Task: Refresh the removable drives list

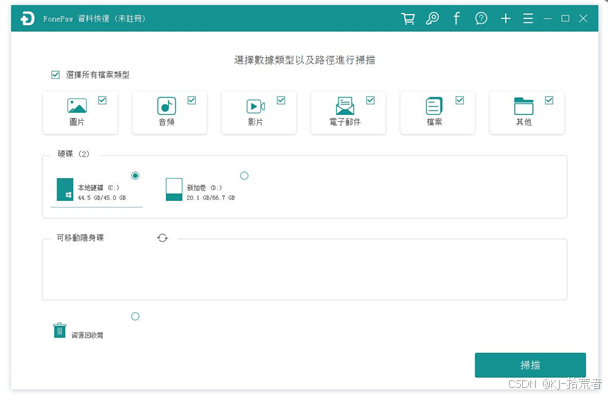Action: point(162,238)
